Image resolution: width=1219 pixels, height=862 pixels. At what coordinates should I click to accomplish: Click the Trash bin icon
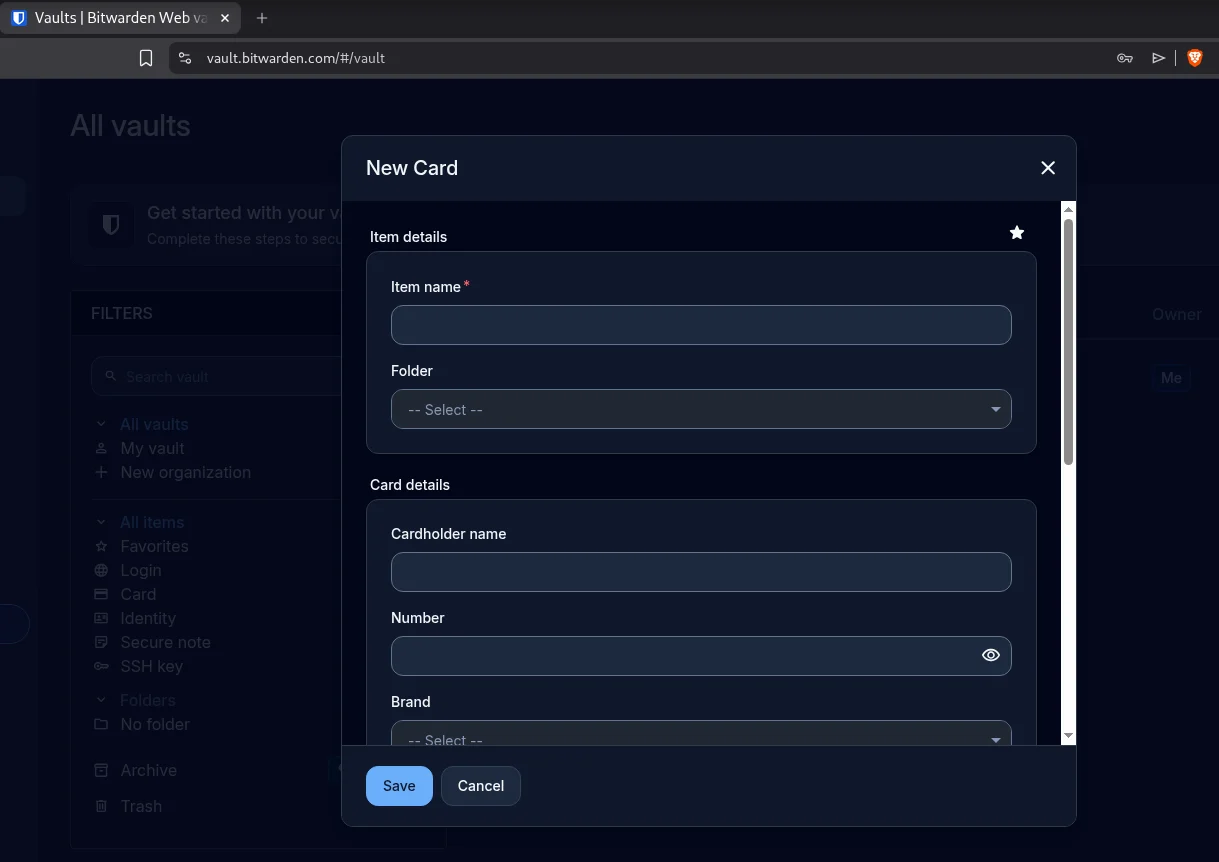click(x=101, y=806)
